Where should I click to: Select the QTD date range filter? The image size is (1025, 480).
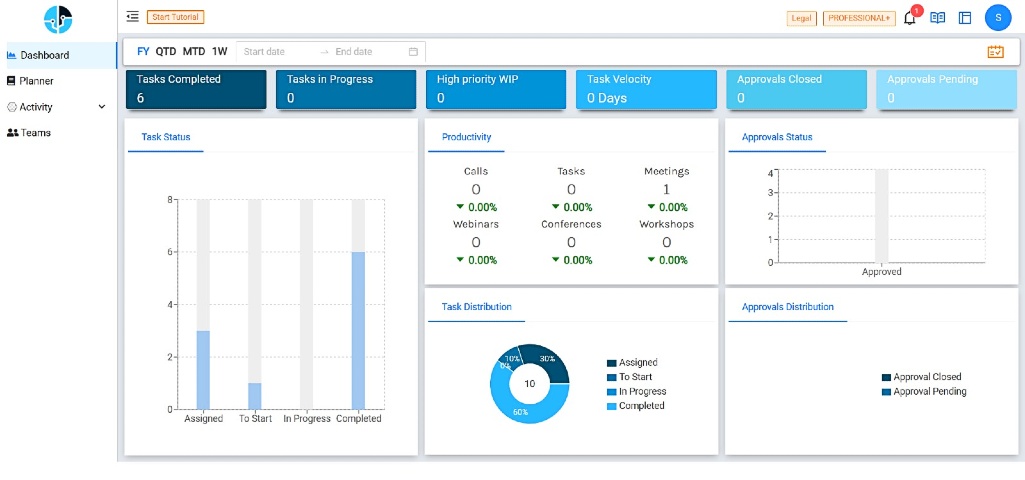(166, 52)
